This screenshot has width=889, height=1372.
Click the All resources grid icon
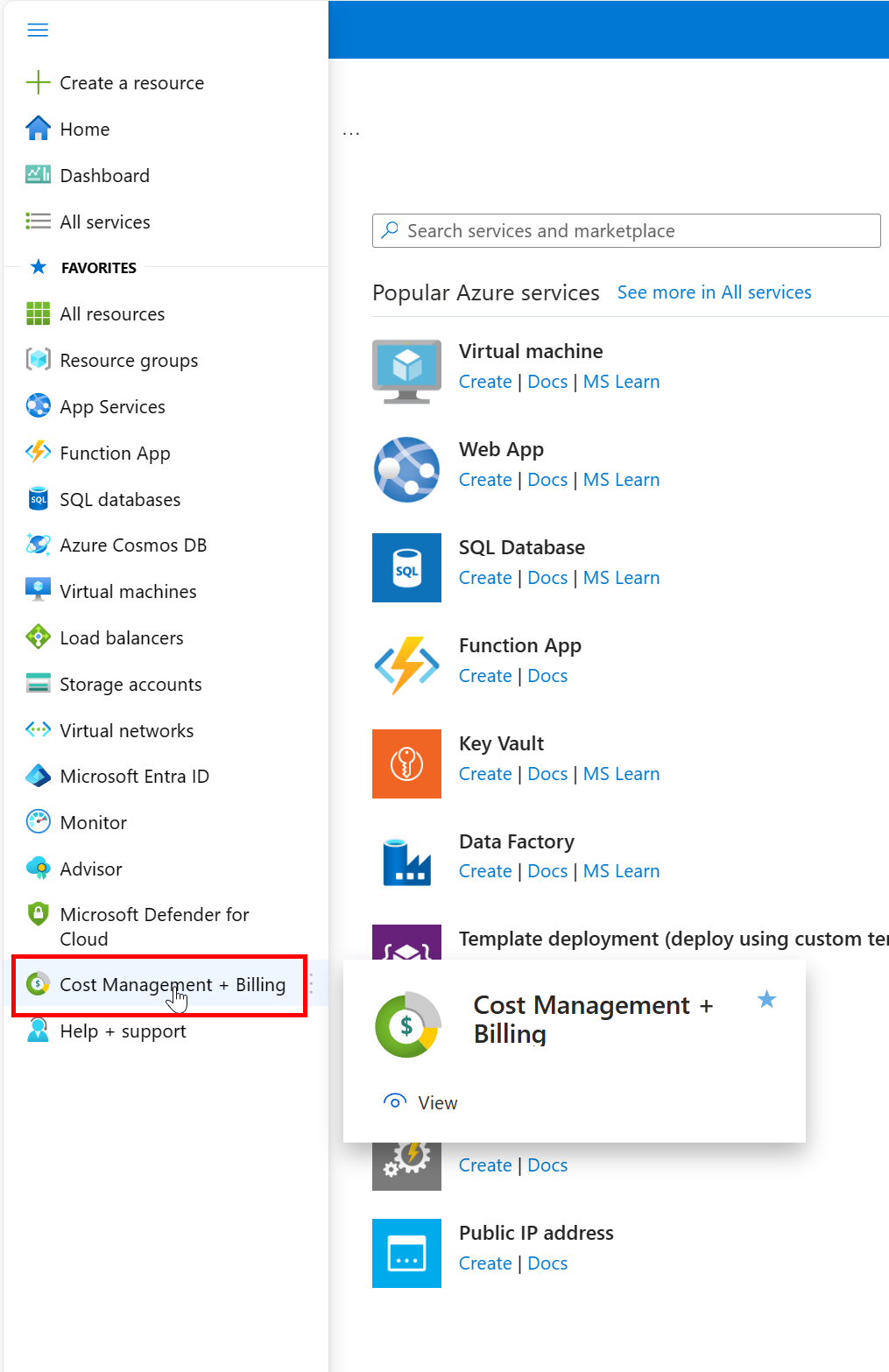[38, 313]
